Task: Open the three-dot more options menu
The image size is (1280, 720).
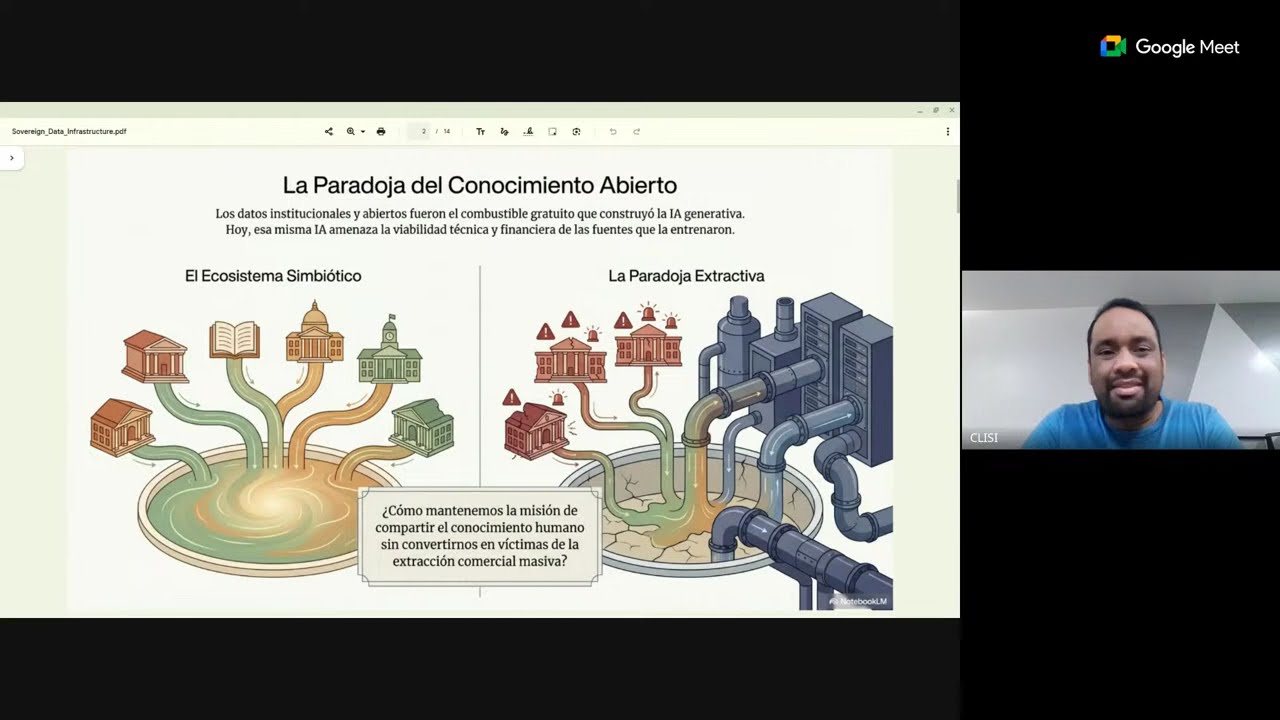Action: point(947,131)
